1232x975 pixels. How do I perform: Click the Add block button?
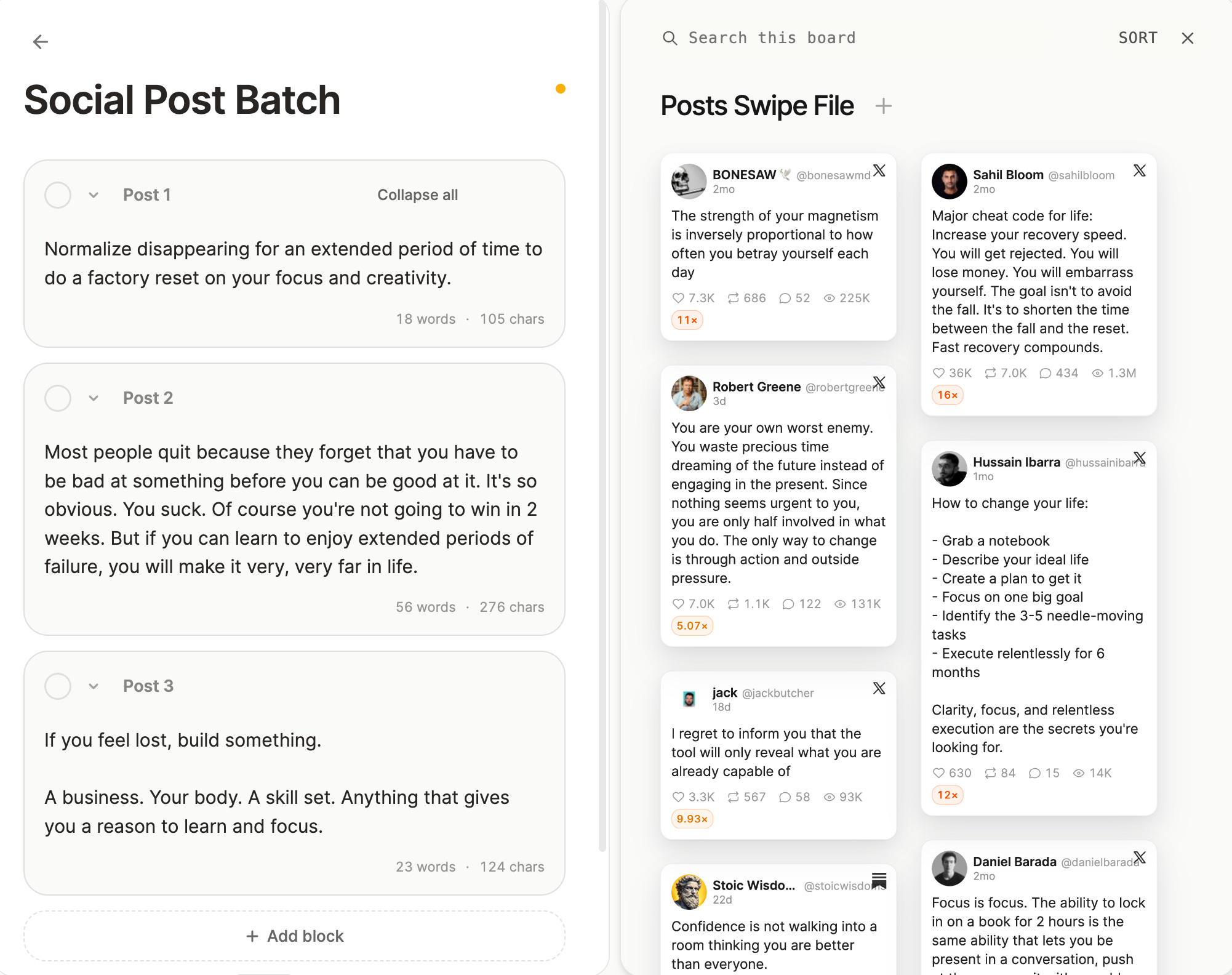(x=294, y=936)
